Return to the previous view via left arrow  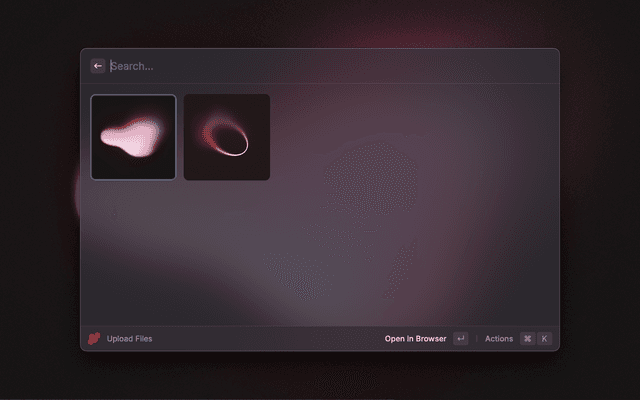98,66
